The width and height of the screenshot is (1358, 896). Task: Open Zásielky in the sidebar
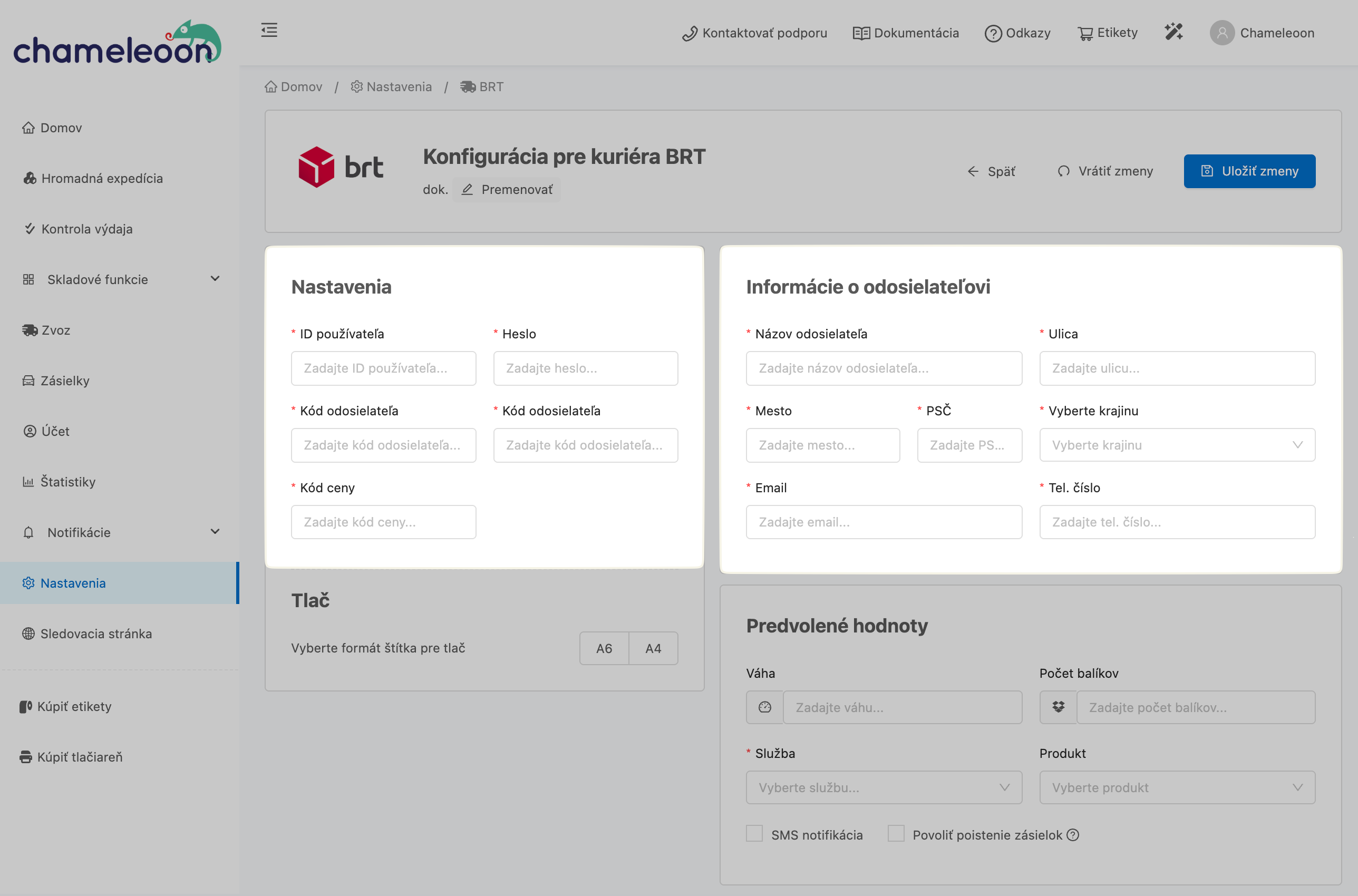[65, 381]
